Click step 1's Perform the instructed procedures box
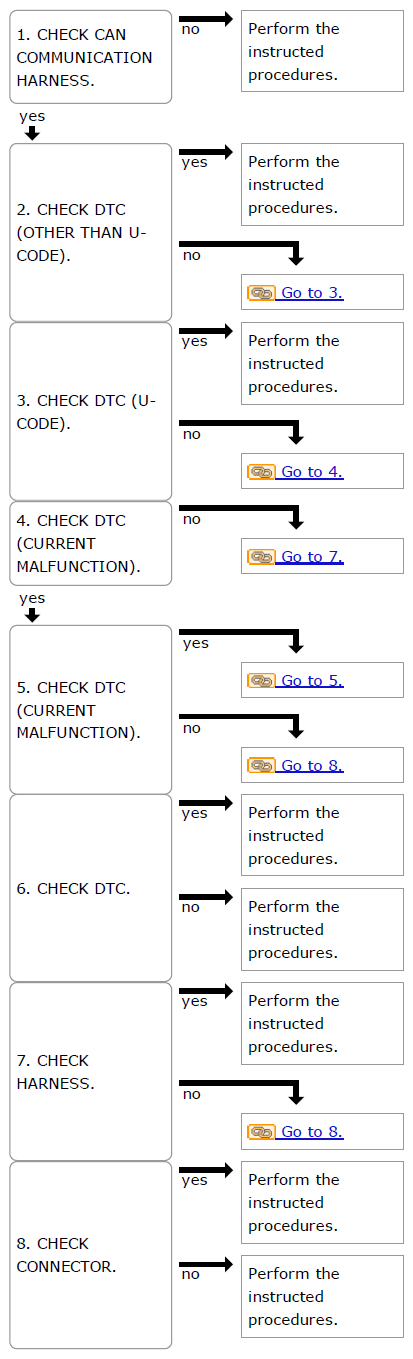Screen dimensions: 413x1359 pos(322,51)
